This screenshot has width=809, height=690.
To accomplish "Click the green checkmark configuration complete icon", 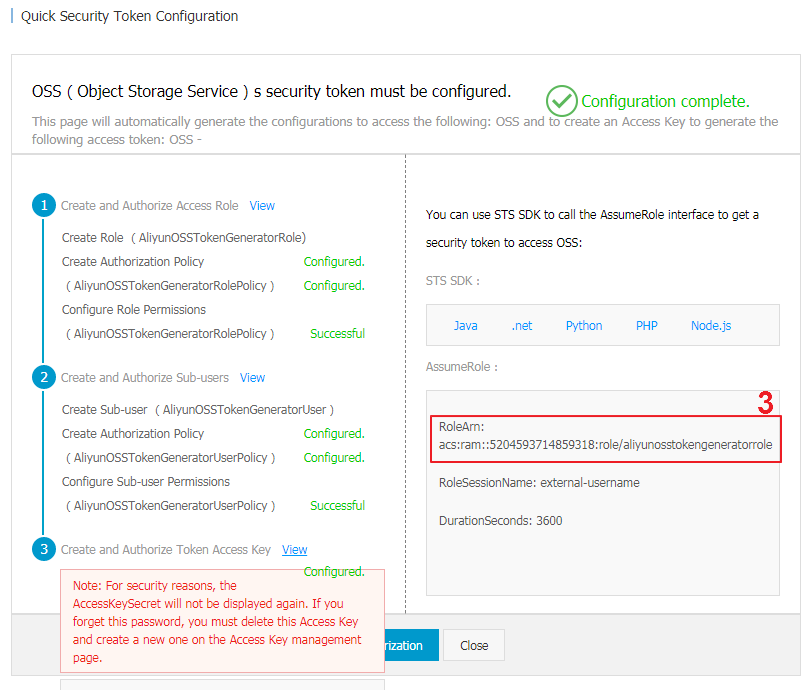I will [x=561, y=101].
